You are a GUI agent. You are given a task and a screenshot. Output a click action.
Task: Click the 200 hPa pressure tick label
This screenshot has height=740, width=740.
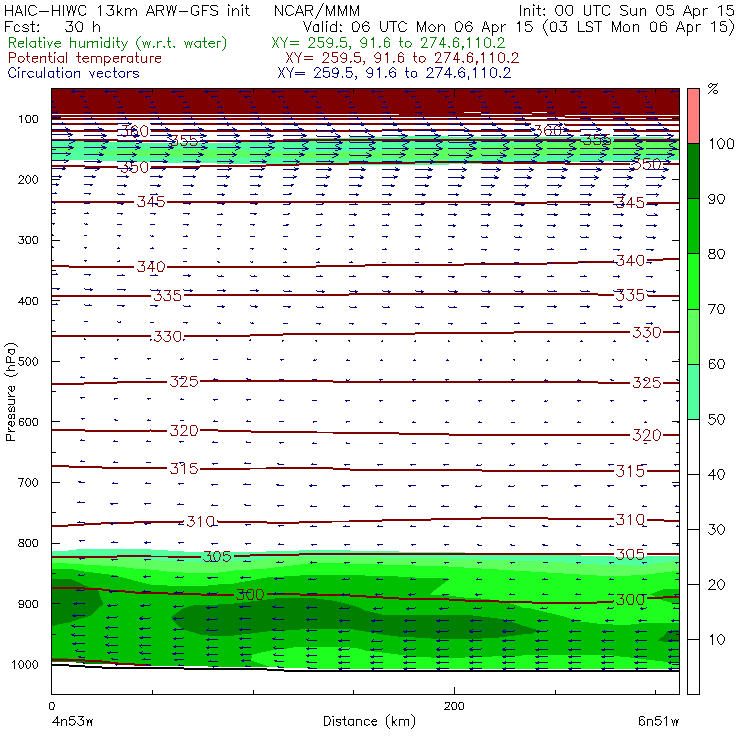[x=28, y=179]
